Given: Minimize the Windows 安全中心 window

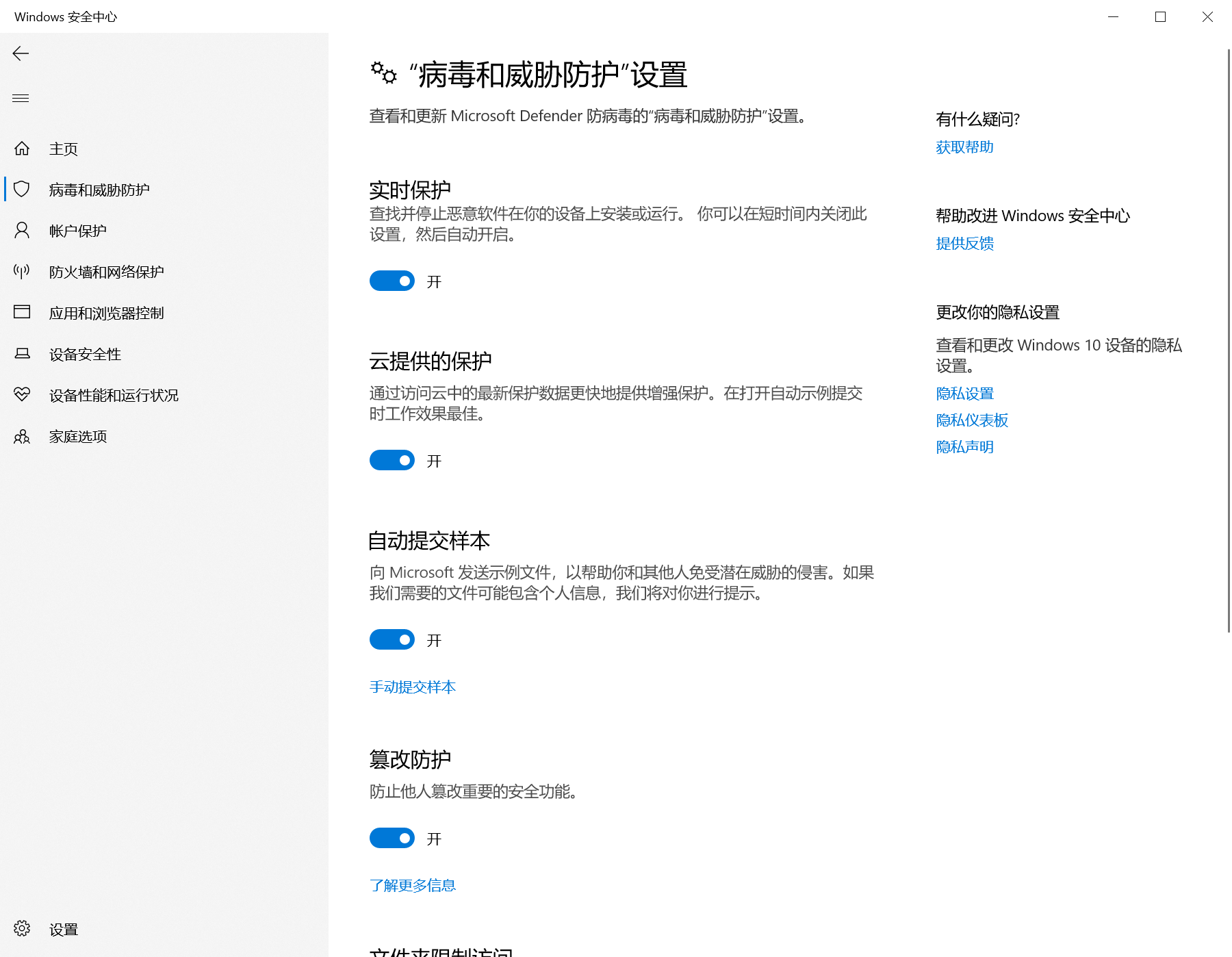Looking at the screenshot, I should coord(1114,16).
